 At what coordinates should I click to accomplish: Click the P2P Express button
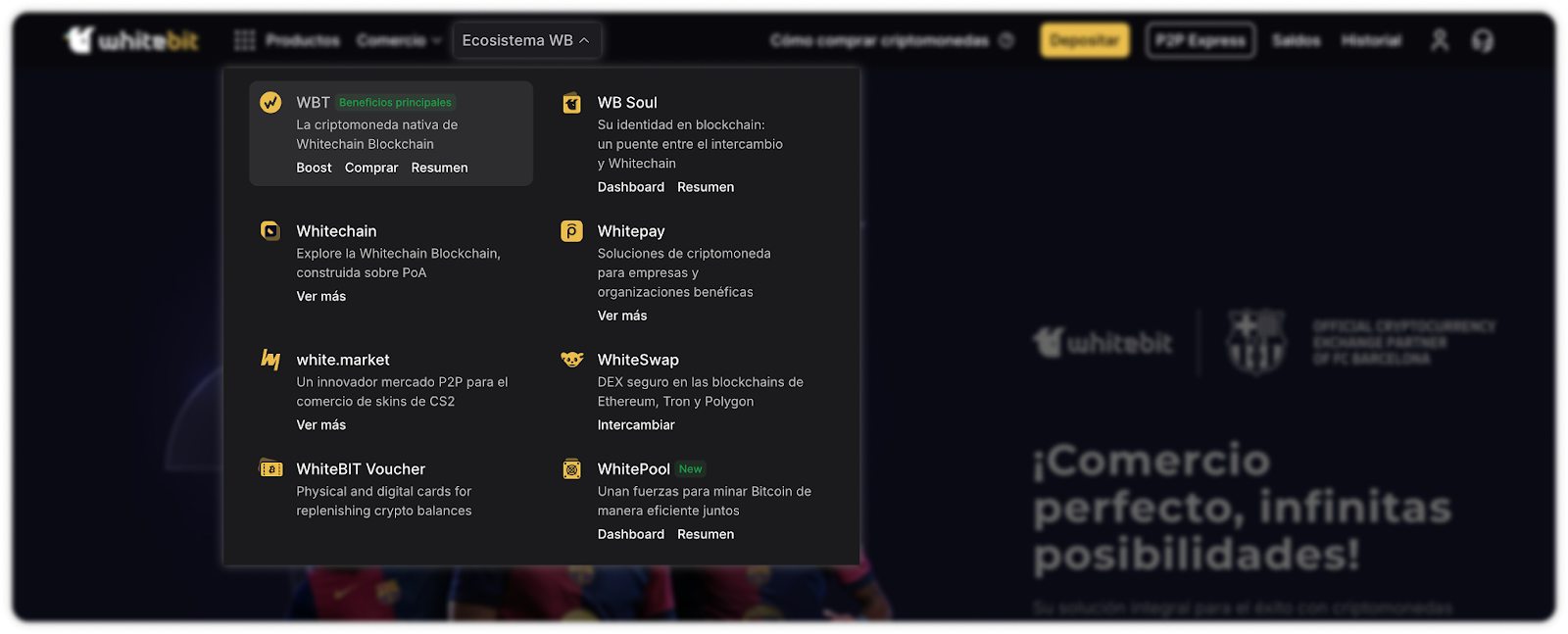click(1200, 40)
